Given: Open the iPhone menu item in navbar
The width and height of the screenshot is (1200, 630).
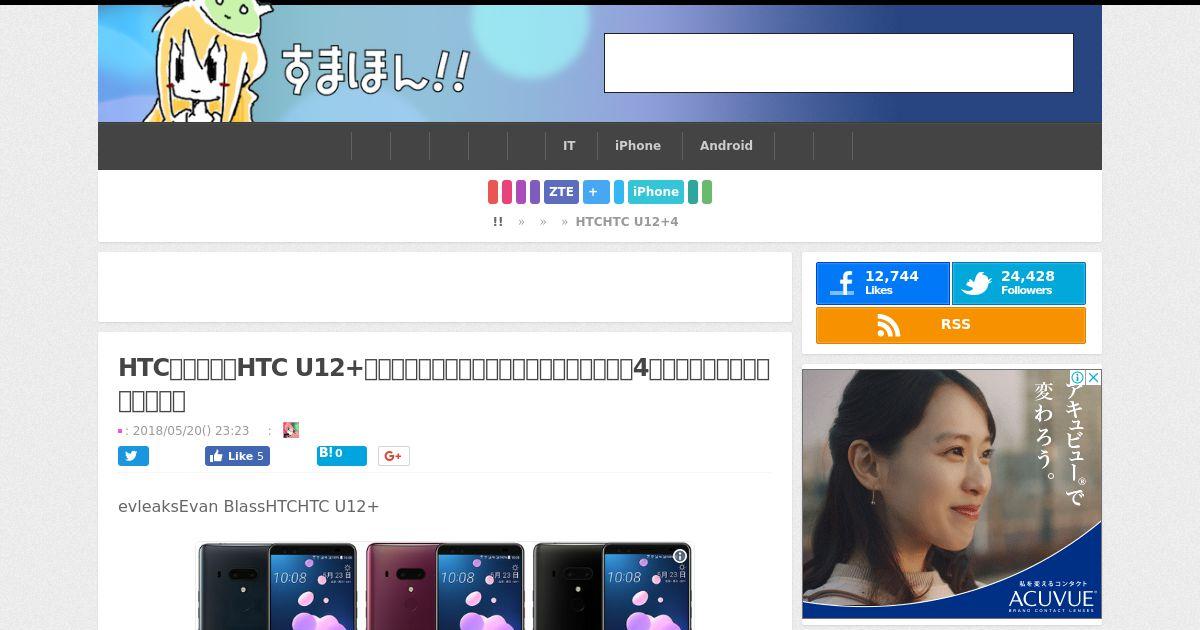Looking at the screenshot, I should coord(638,146).
